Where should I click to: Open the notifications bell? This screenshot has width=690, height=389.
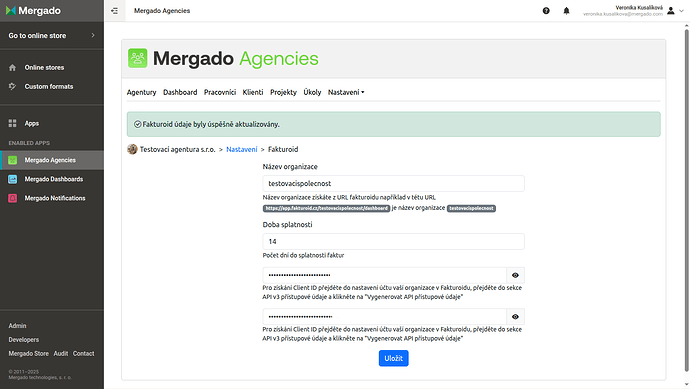click(x=566, y=11)
